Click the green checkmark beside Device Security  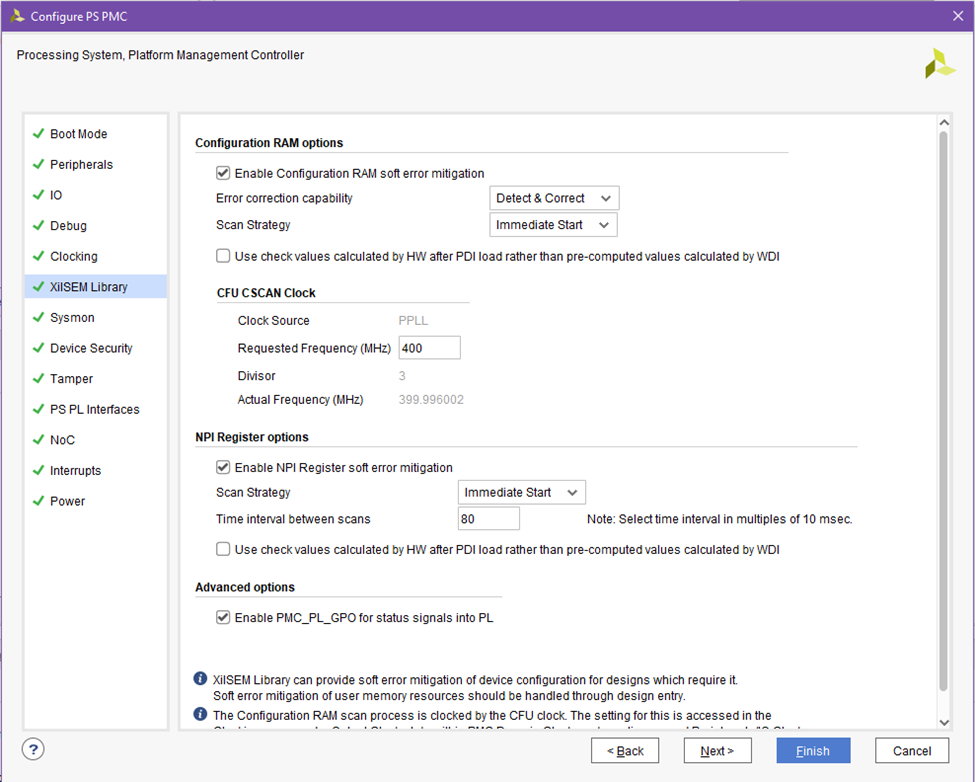(x=38, y=348)
